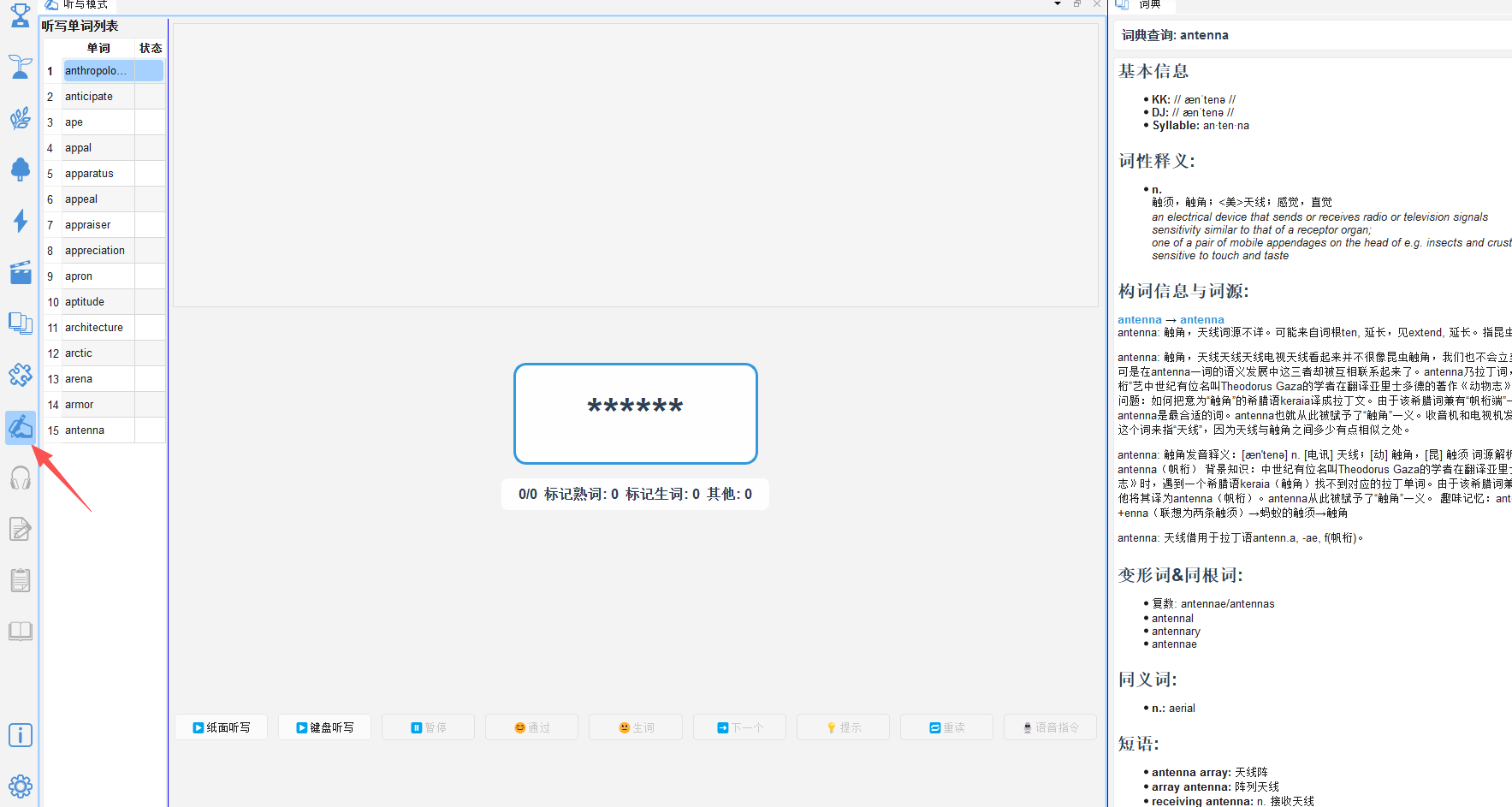Viewport: 1512px width, 807px height.
Task: Click the first blue antenna etymology link
Action: (1140, 319)
